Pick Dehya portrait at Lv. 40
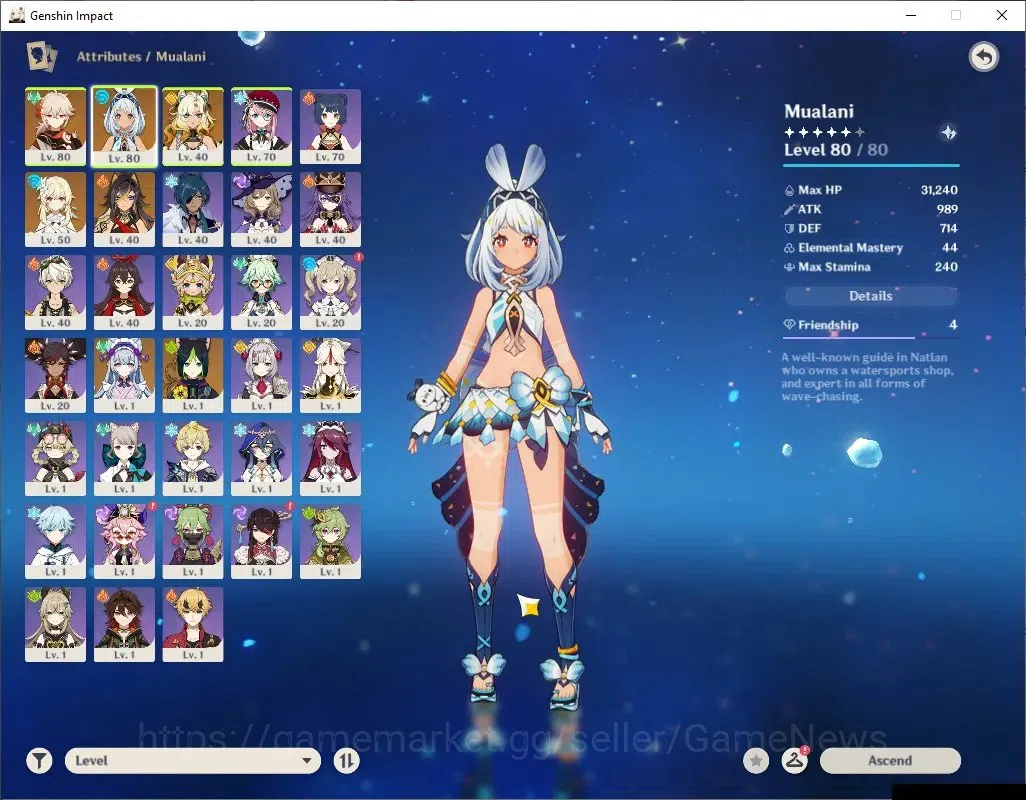This screenshot has height=800, width=1026. pyautogui.click(x=124, y=209)
